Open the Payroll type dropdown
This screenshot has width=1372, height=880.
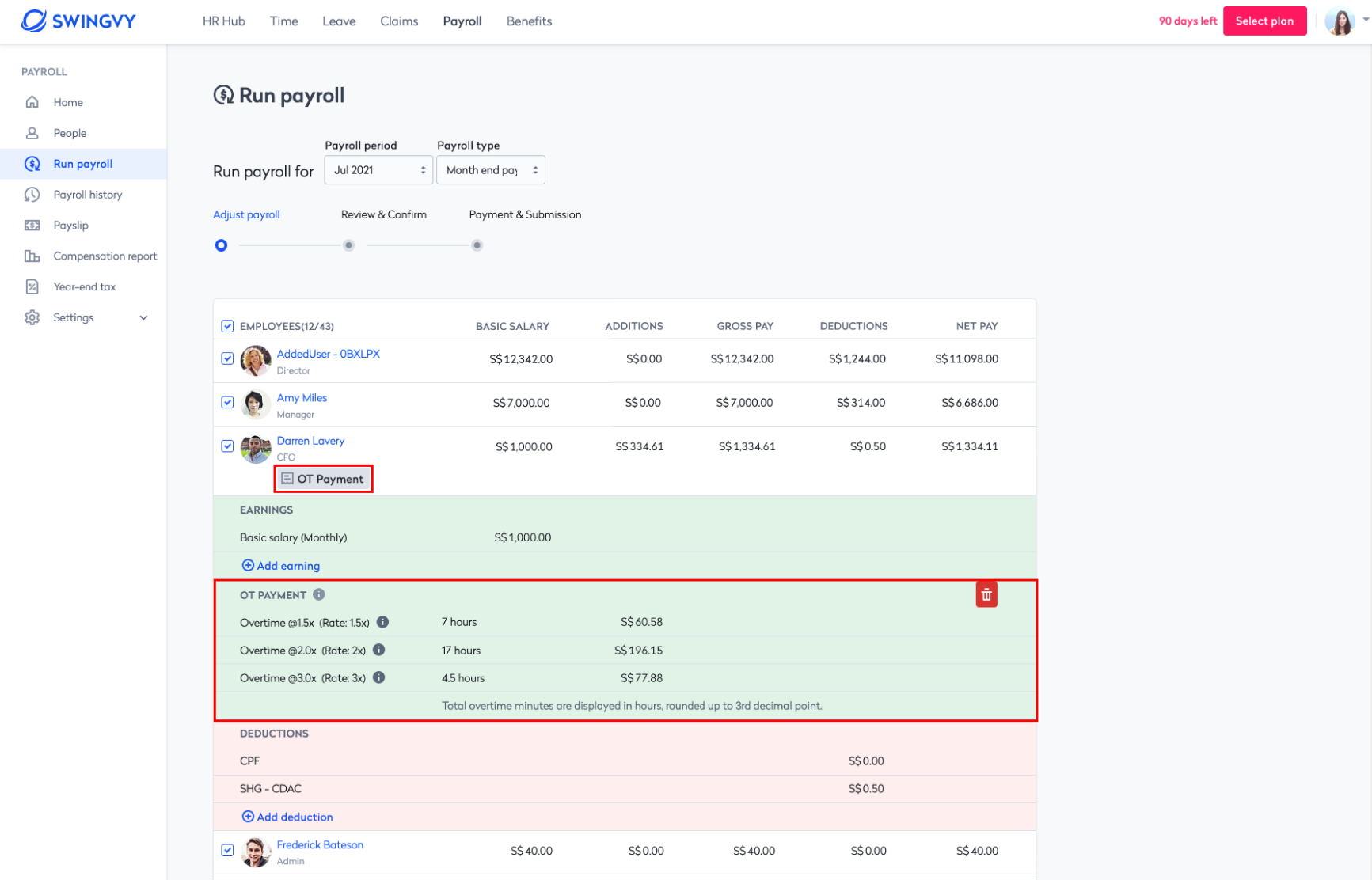point(491,170)
